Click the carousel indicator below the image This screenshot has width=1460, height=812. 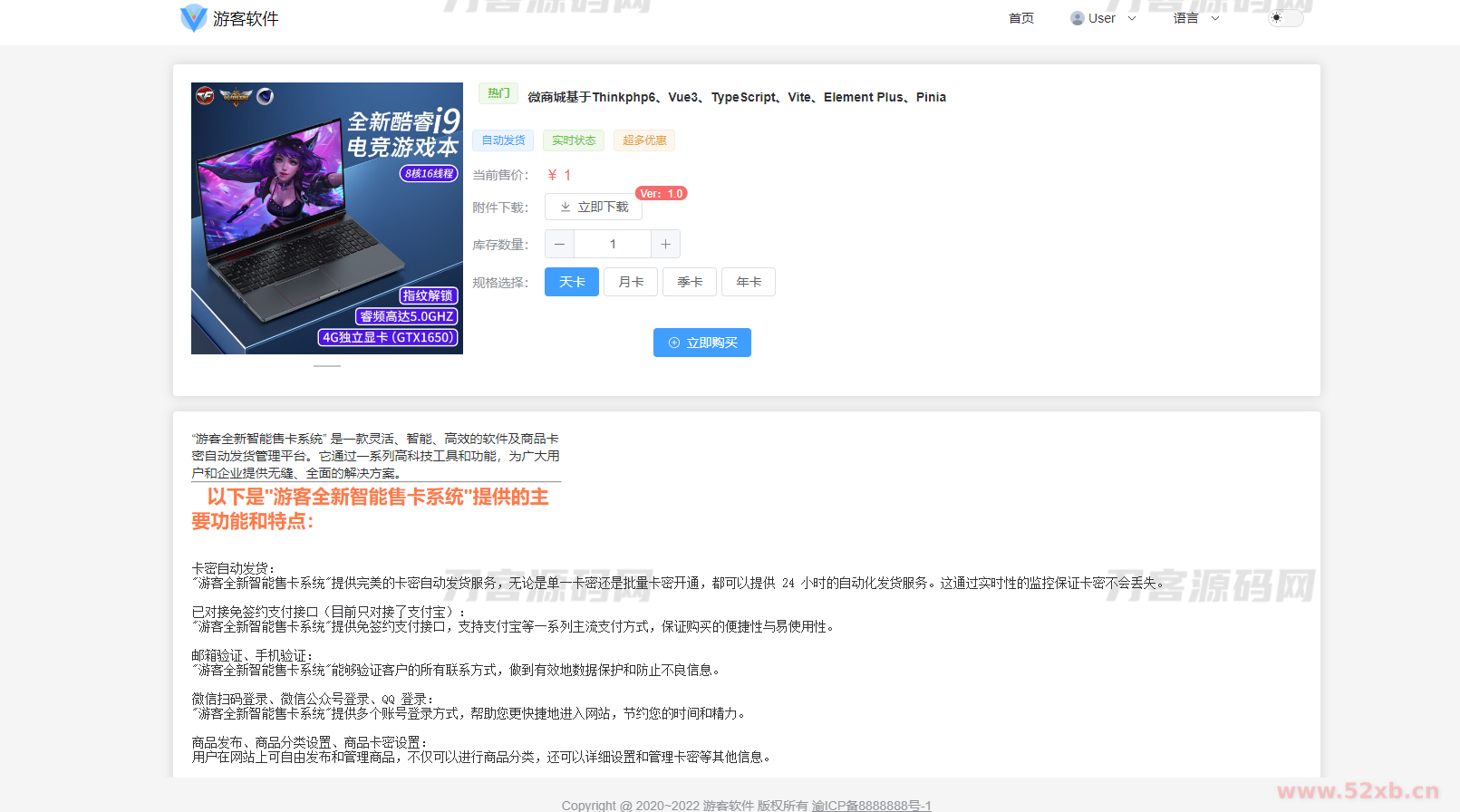(x=327, y=366)
